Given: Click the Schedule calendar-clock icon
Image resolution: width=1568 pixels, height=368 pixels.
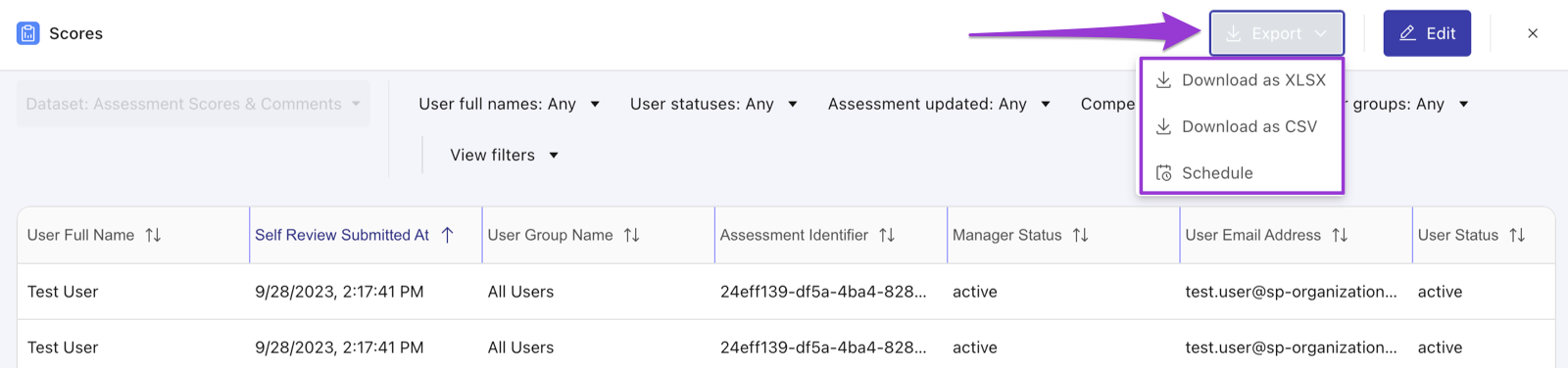Looking at the screenshot, I should (x=1163, y=173).
